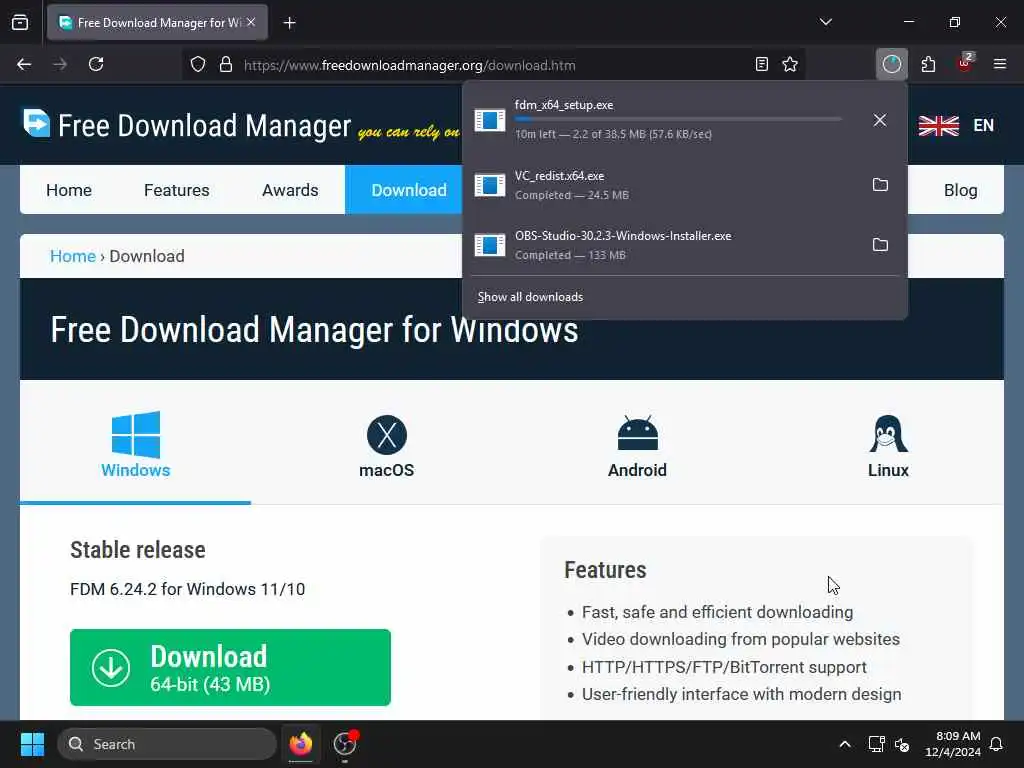Click the VC_redist.x64.exe file icon
The height and width of the screenshot is (768, 1024).
490,185
